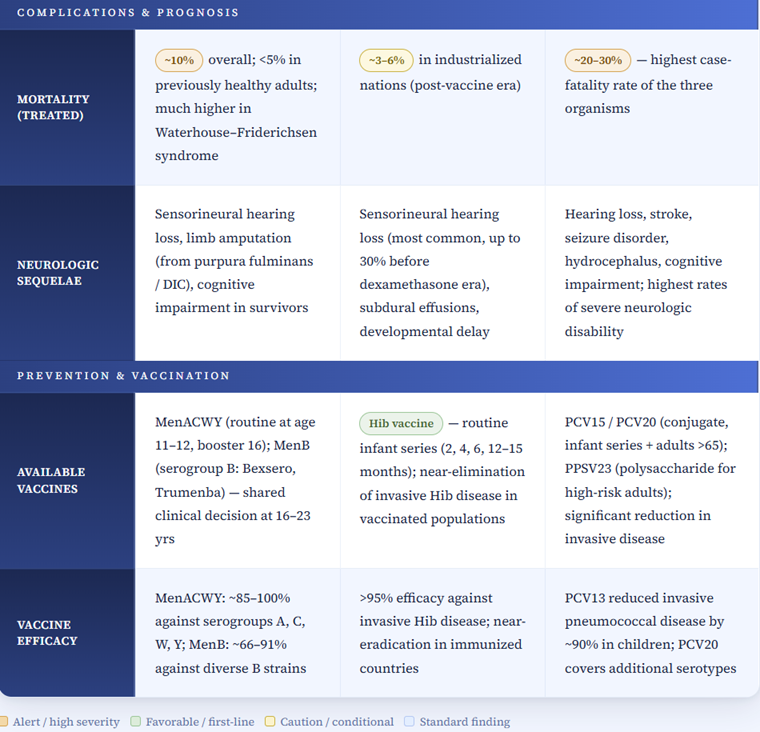
Task: Select the Neurologic Sequelae row header
Action: click(58, 273)
